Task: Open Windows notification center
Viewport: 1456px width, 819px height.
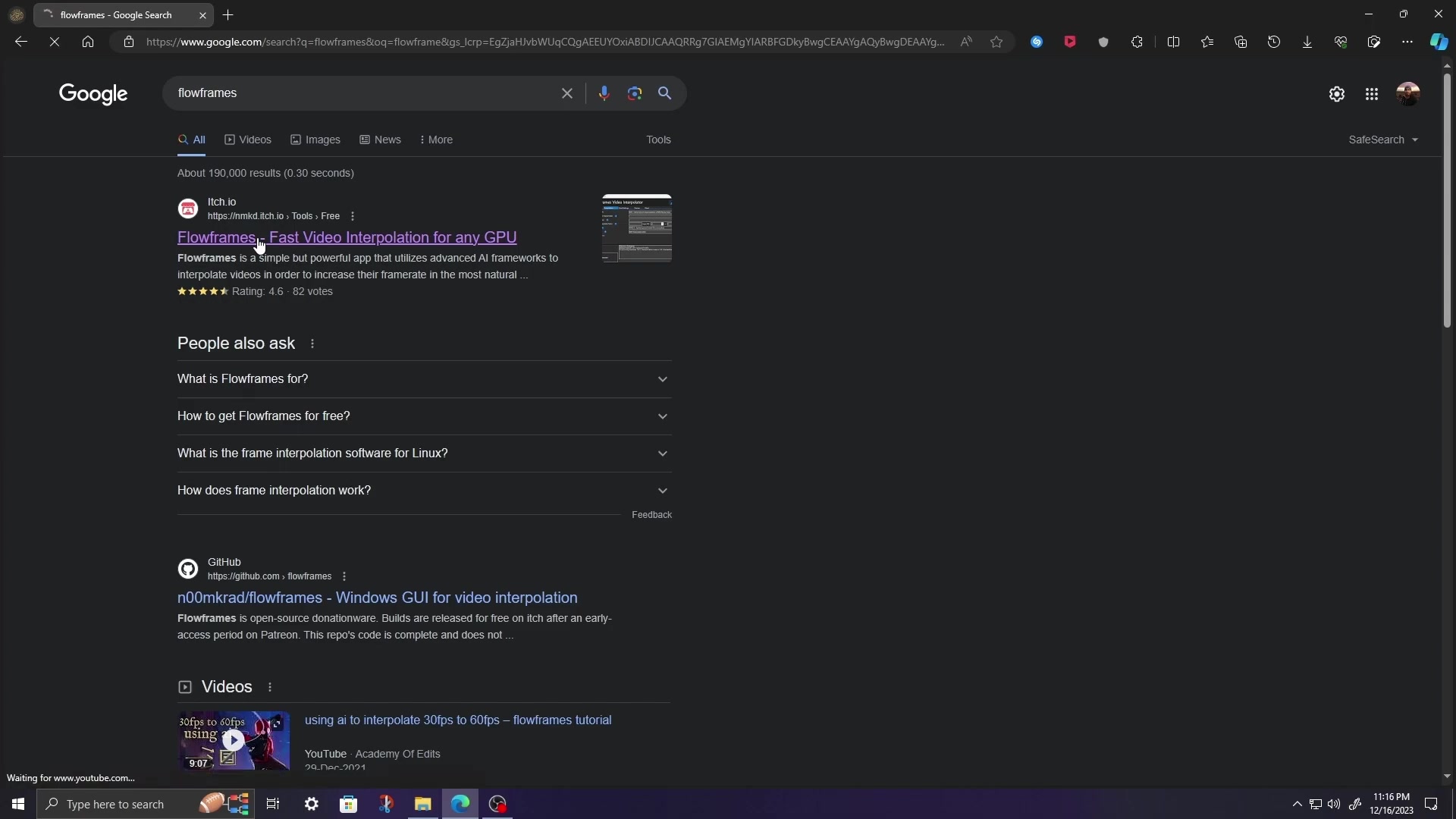Action: click(x=1431, y=804)
